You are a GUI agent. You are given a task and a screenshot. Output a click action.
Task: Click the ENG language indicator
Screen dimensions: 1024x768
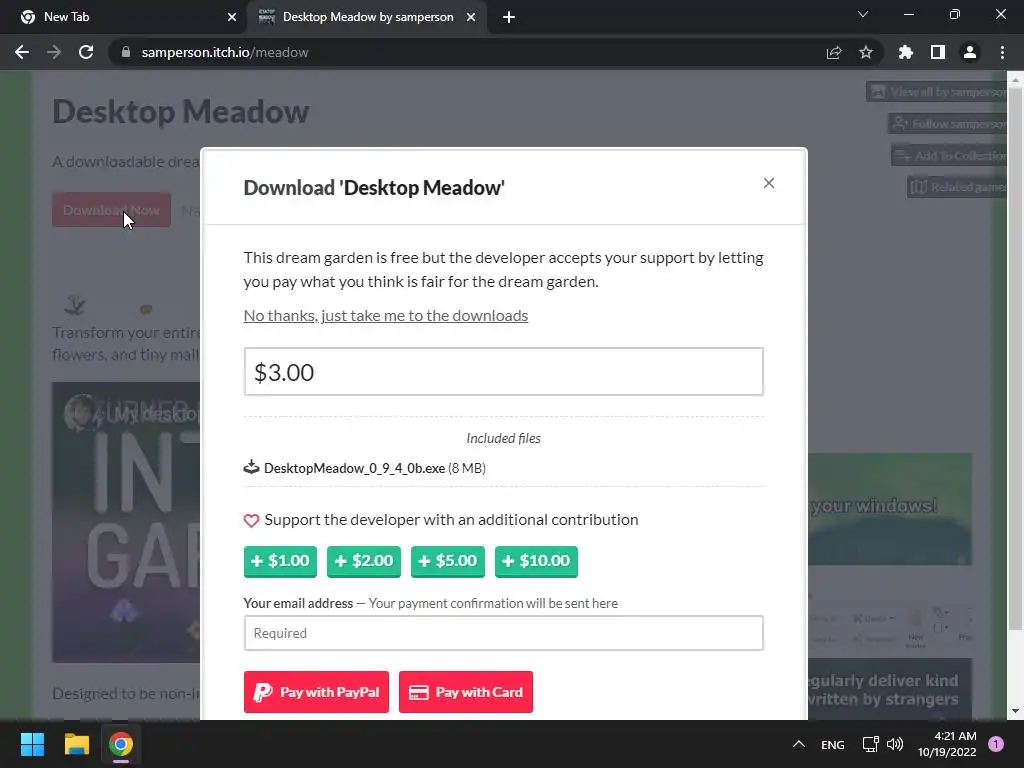(833, 744)
